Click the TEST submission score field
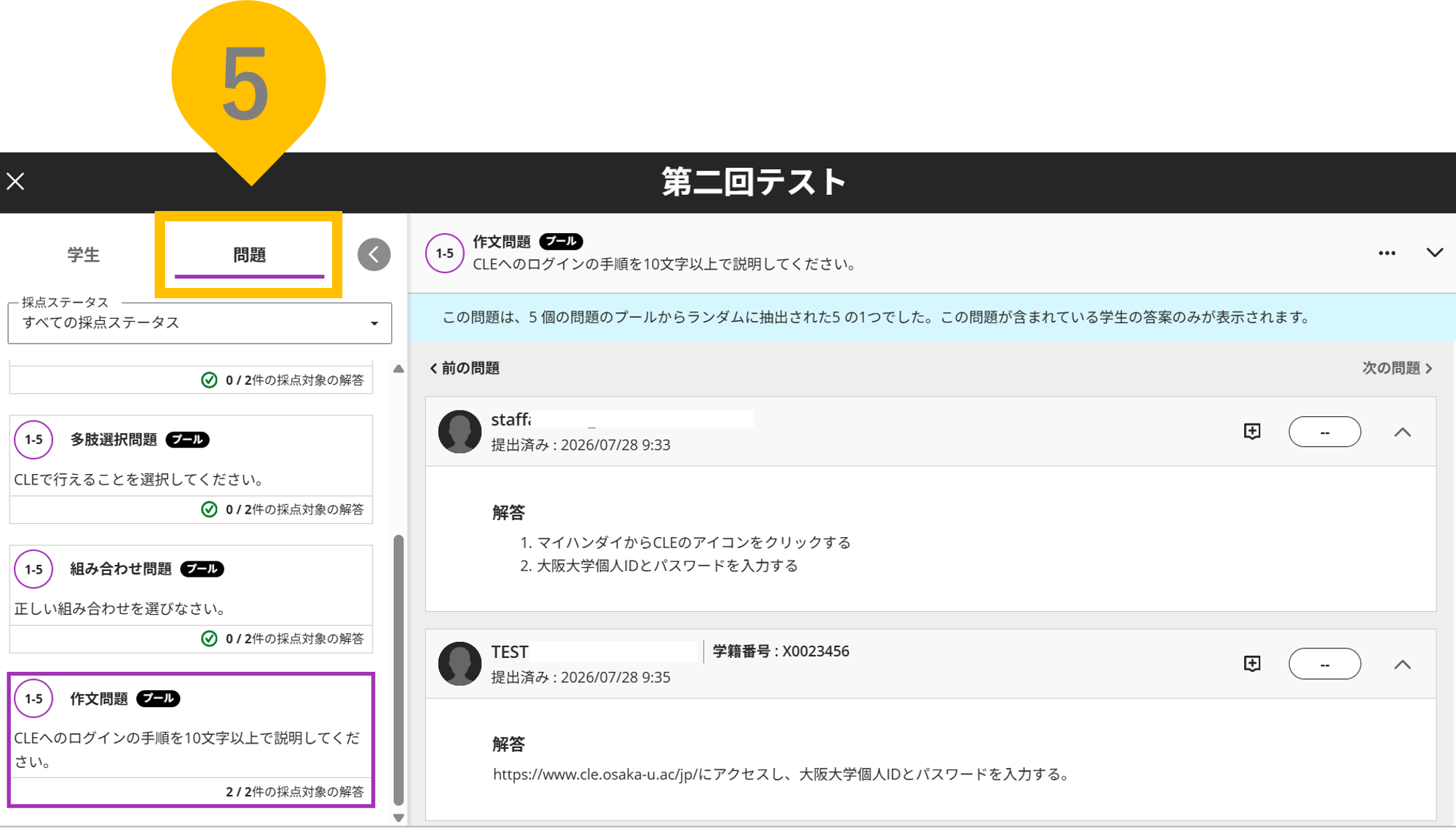This screenshot has width=1456, height=828. (x=1325, y=664)
